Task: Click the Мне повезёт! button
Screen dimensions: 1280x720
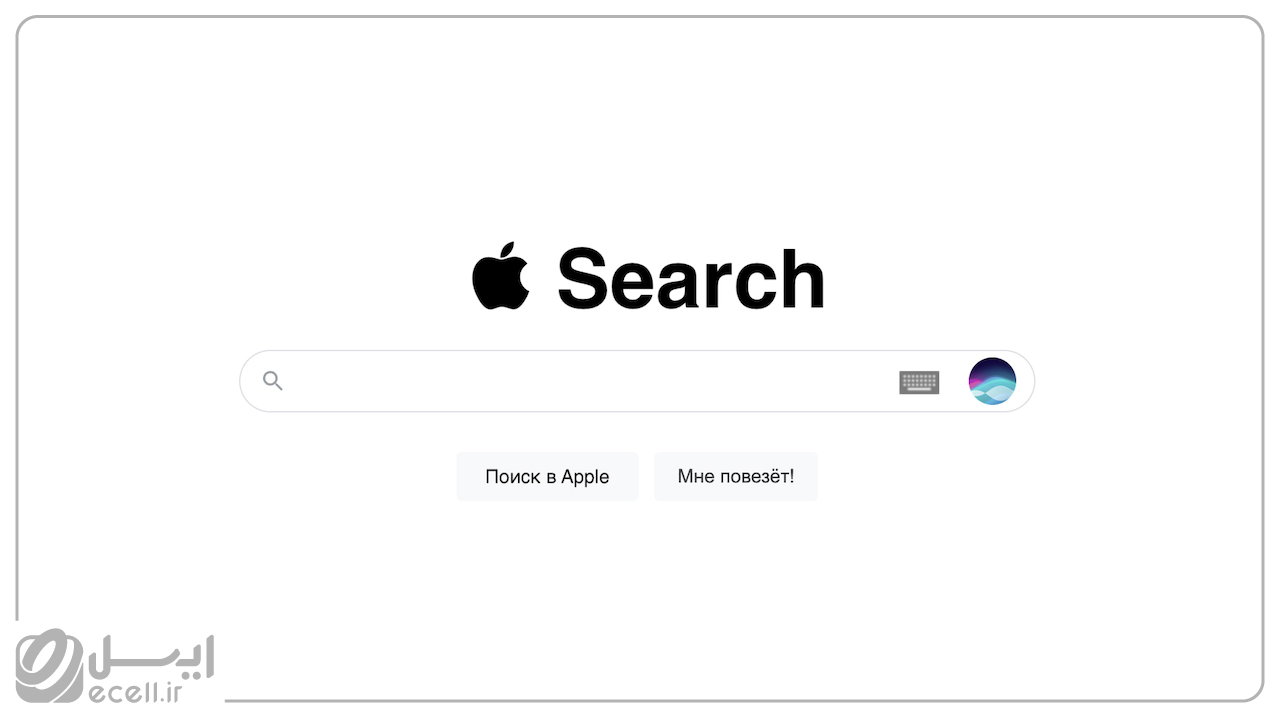Action: 736,477
